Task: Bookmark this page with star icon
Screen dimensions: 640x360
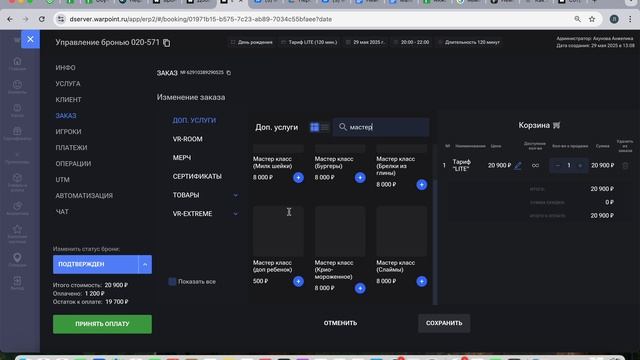Action: coord(592,19)
